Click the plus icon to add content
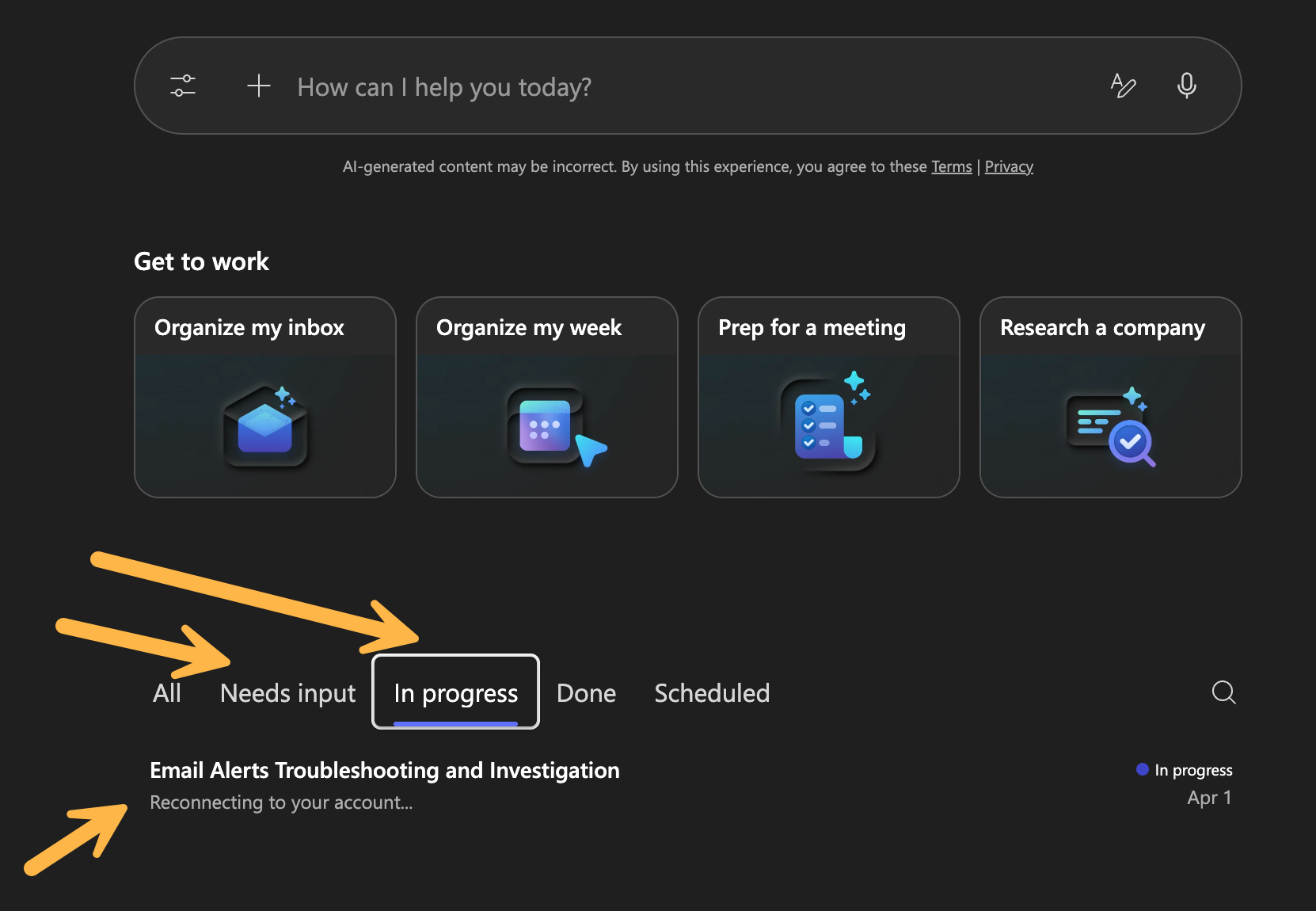The width and height of the screenshot is (1316, 911). 258,86
